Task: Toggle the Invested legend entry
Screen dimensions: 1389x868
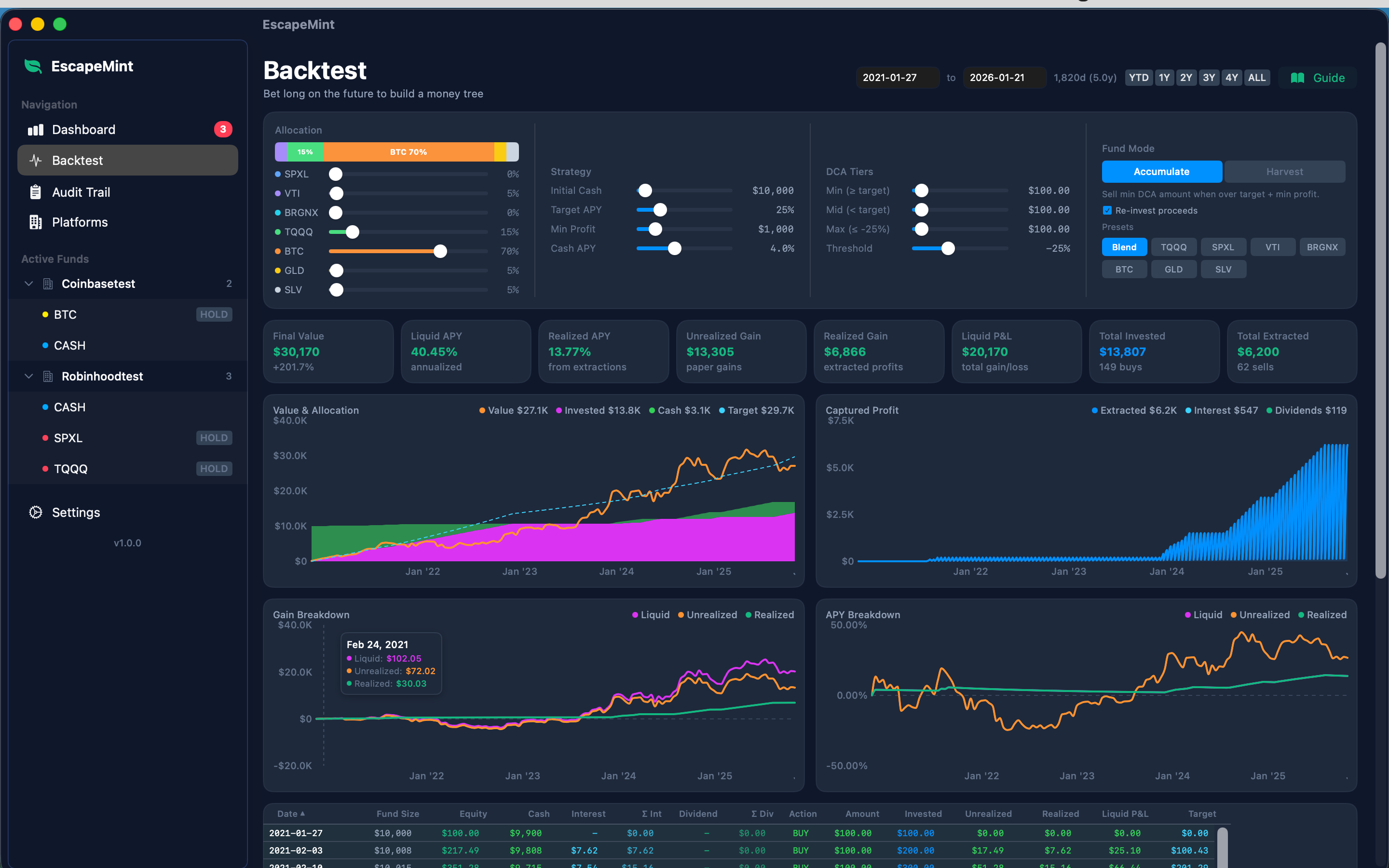Action: click(598, 410)
